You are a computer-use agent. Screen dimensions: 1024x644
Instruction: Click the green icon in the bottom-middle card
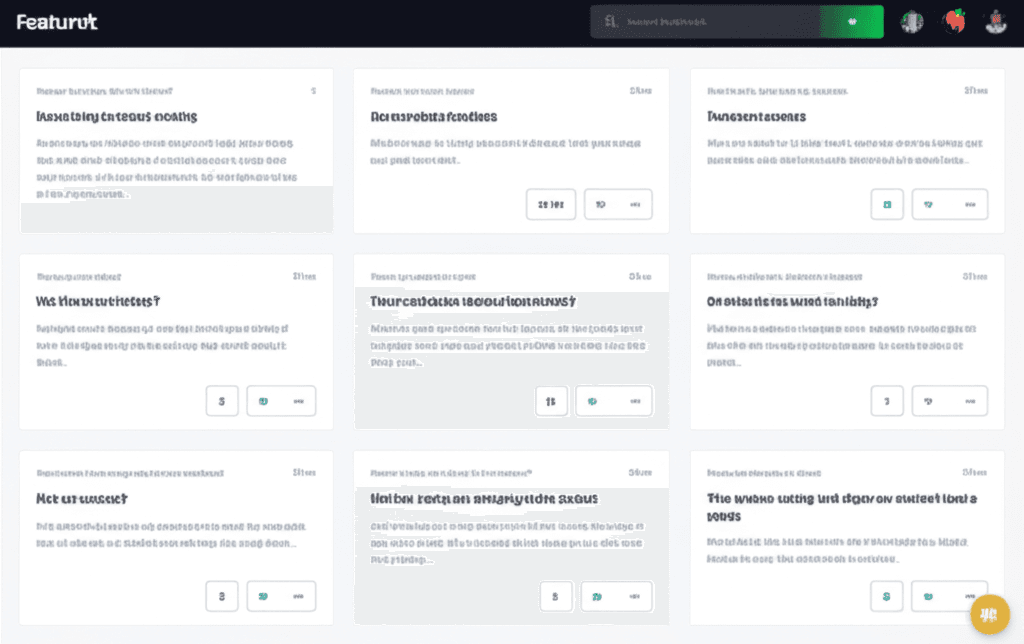coord(597,596)
